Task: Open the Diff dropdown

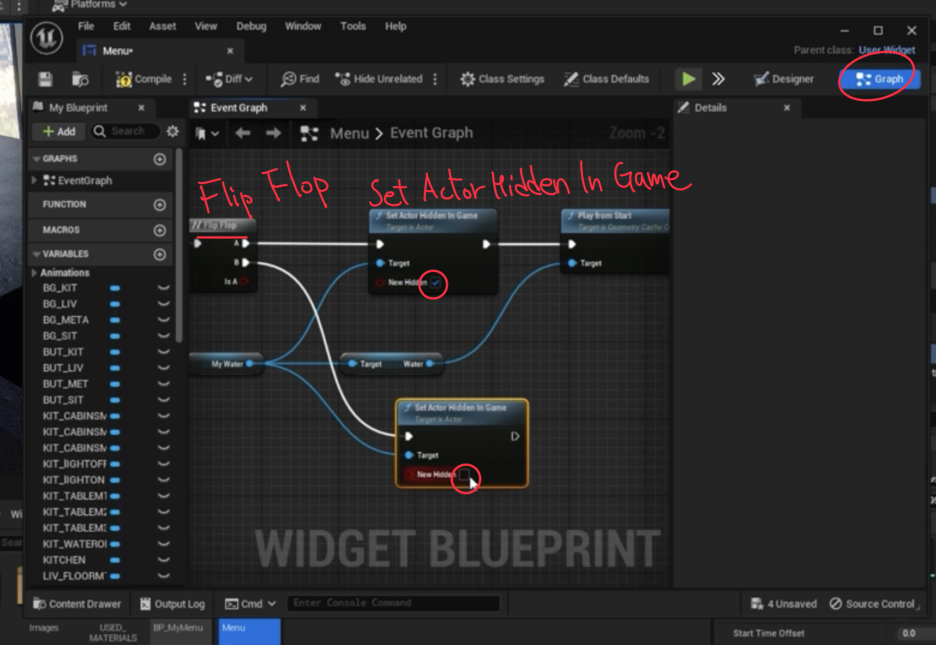Action: point(229,79)
